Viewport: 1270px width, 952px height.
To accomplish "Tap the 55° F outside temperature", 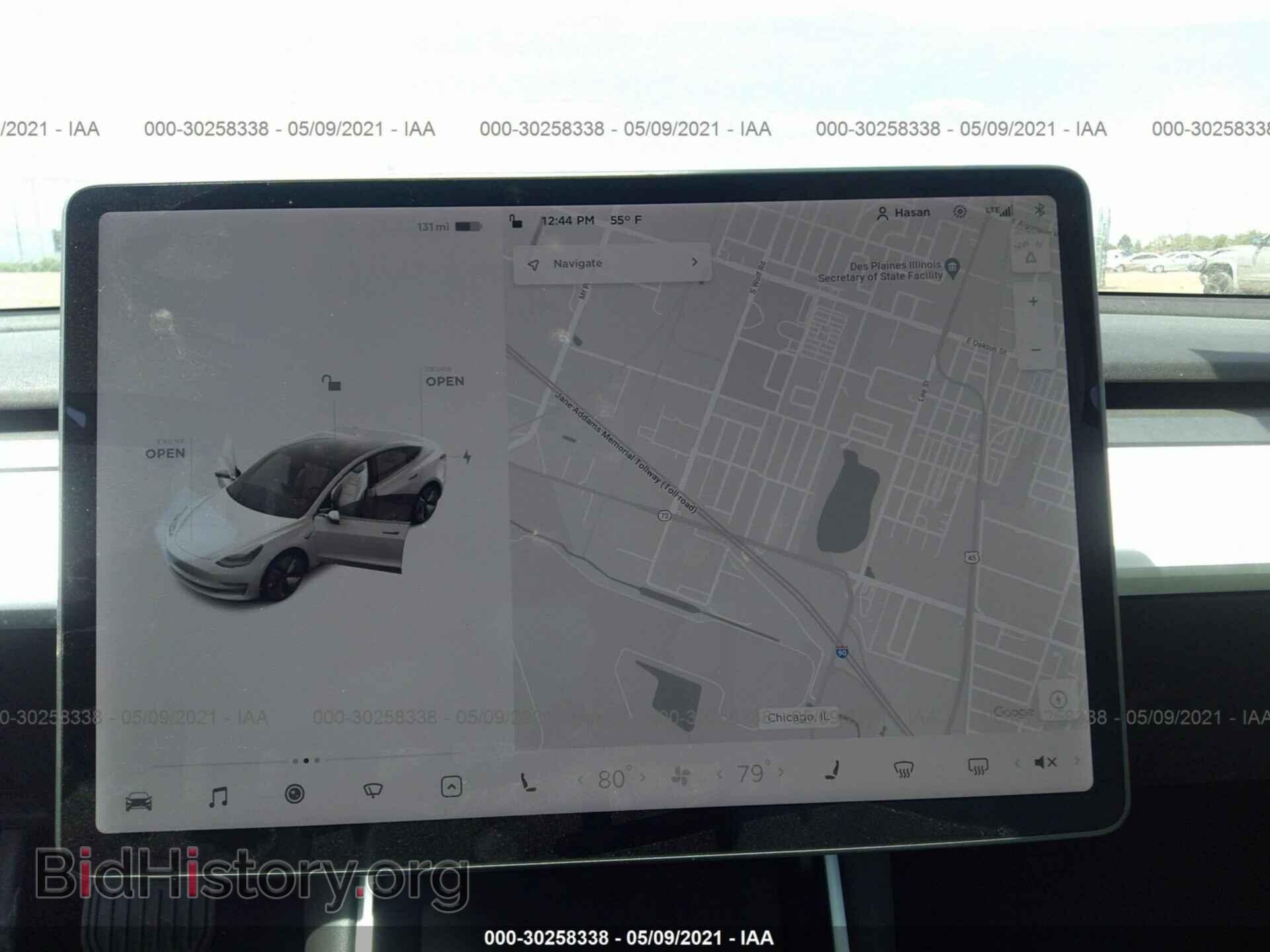I will [626, 219].
